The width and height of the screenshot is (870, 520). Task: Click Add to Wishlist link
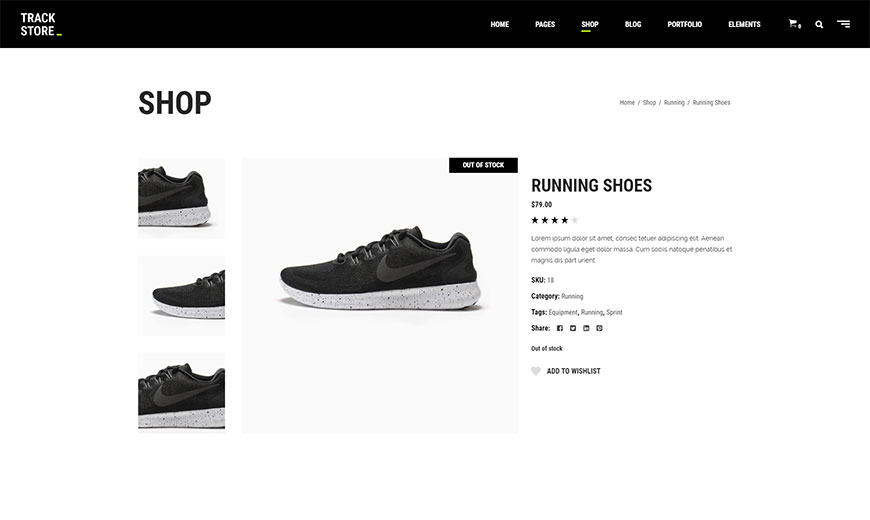(574, 371)
